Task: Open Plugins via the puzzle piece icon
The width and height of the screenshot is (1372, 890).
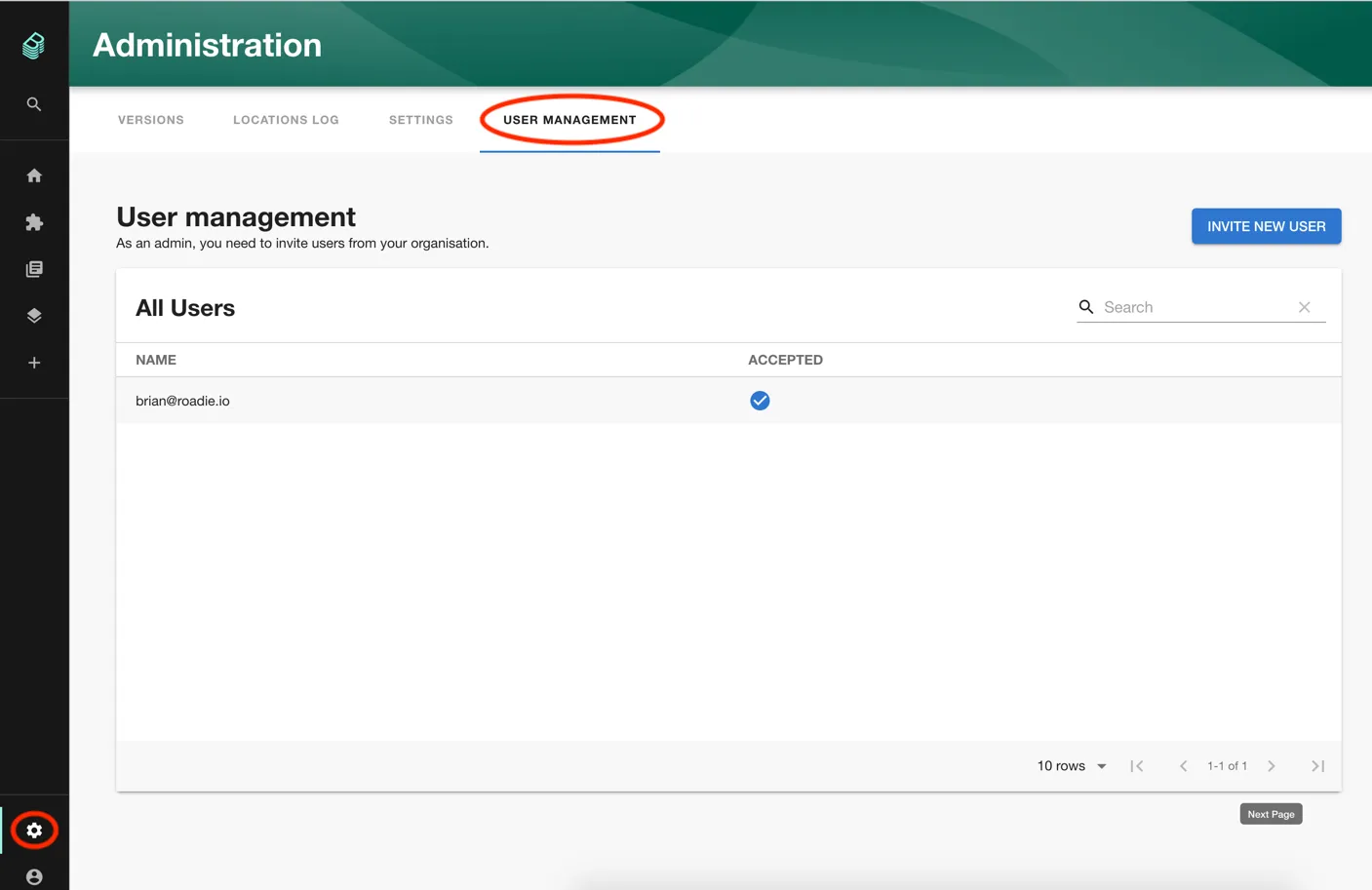Action: tap(34, 222)
